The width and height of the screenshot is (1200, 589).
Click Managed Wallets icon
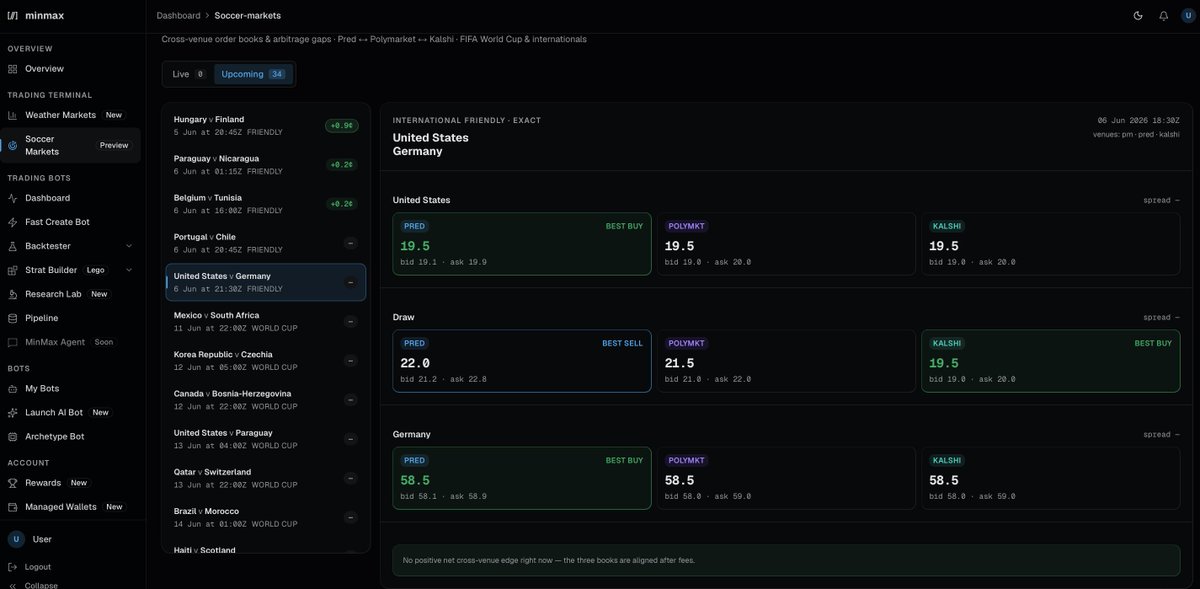[13, 507]
